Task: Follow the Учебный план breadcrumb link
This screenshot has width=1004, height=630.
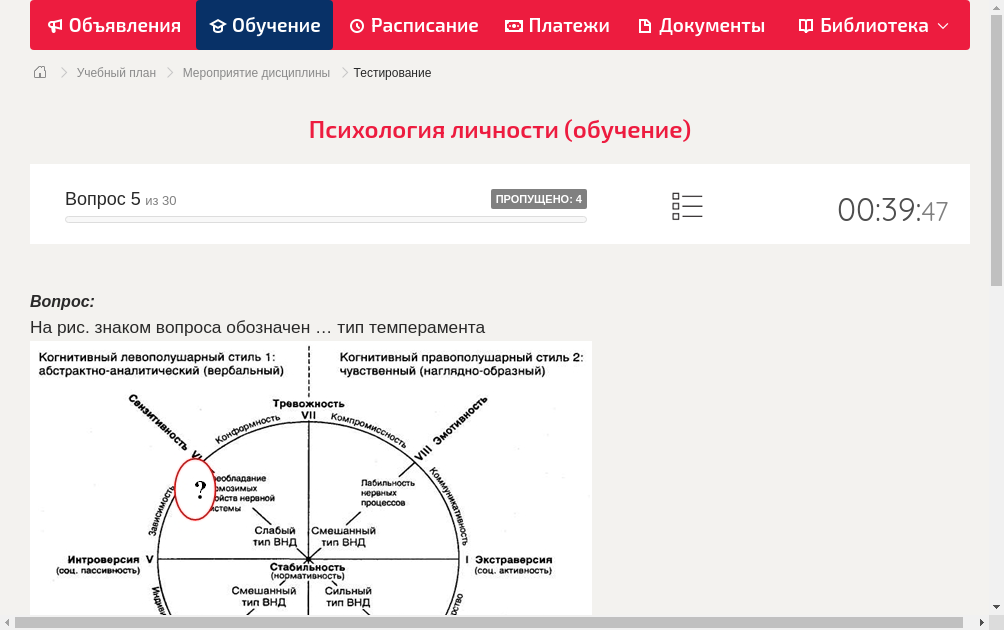Action: point(116,72)
